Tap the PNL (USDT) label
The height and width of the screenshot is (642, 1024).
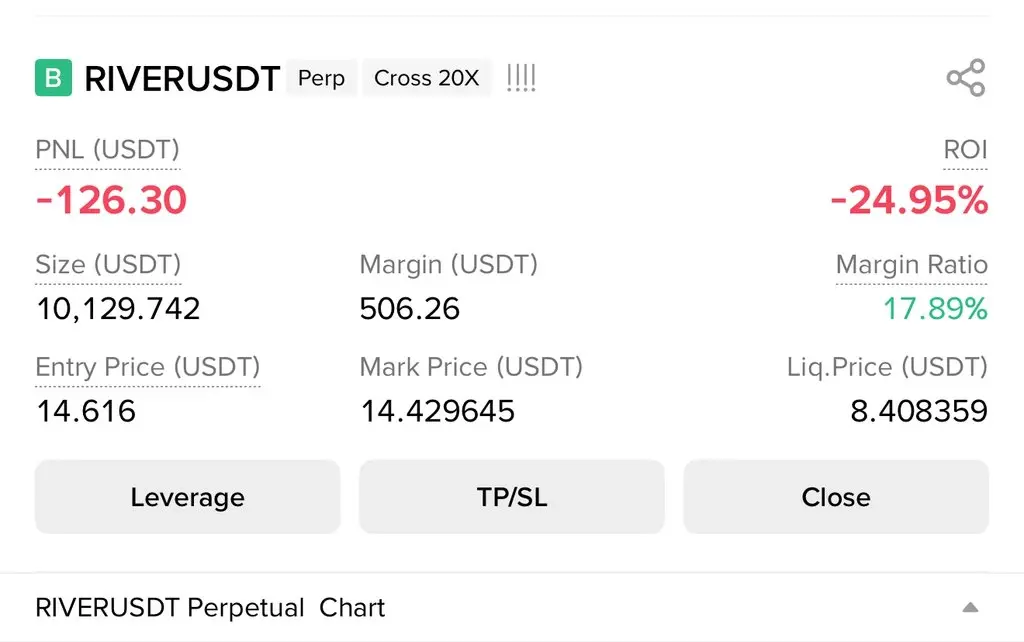108,150
